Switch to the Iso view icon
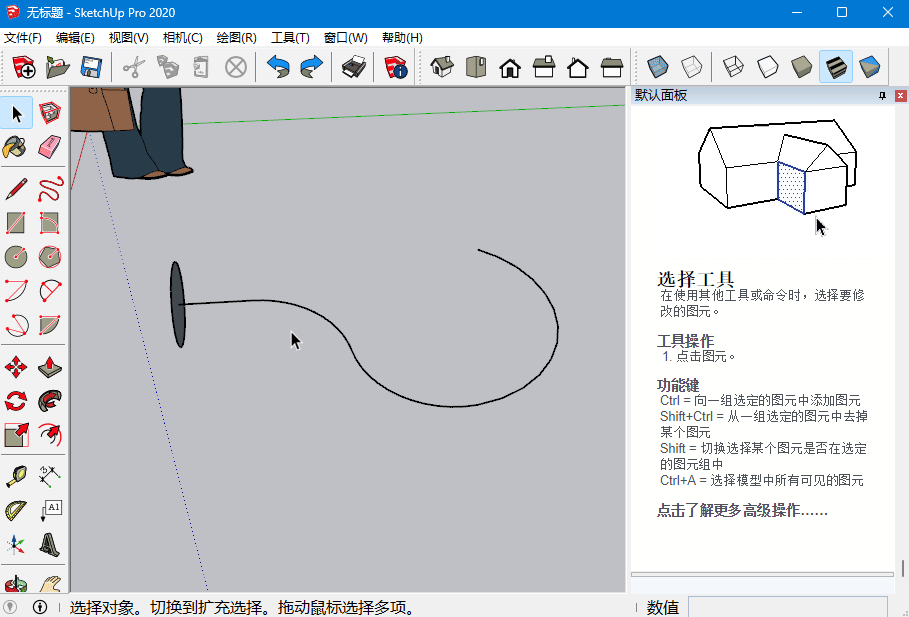 click(x=442, y=67)
